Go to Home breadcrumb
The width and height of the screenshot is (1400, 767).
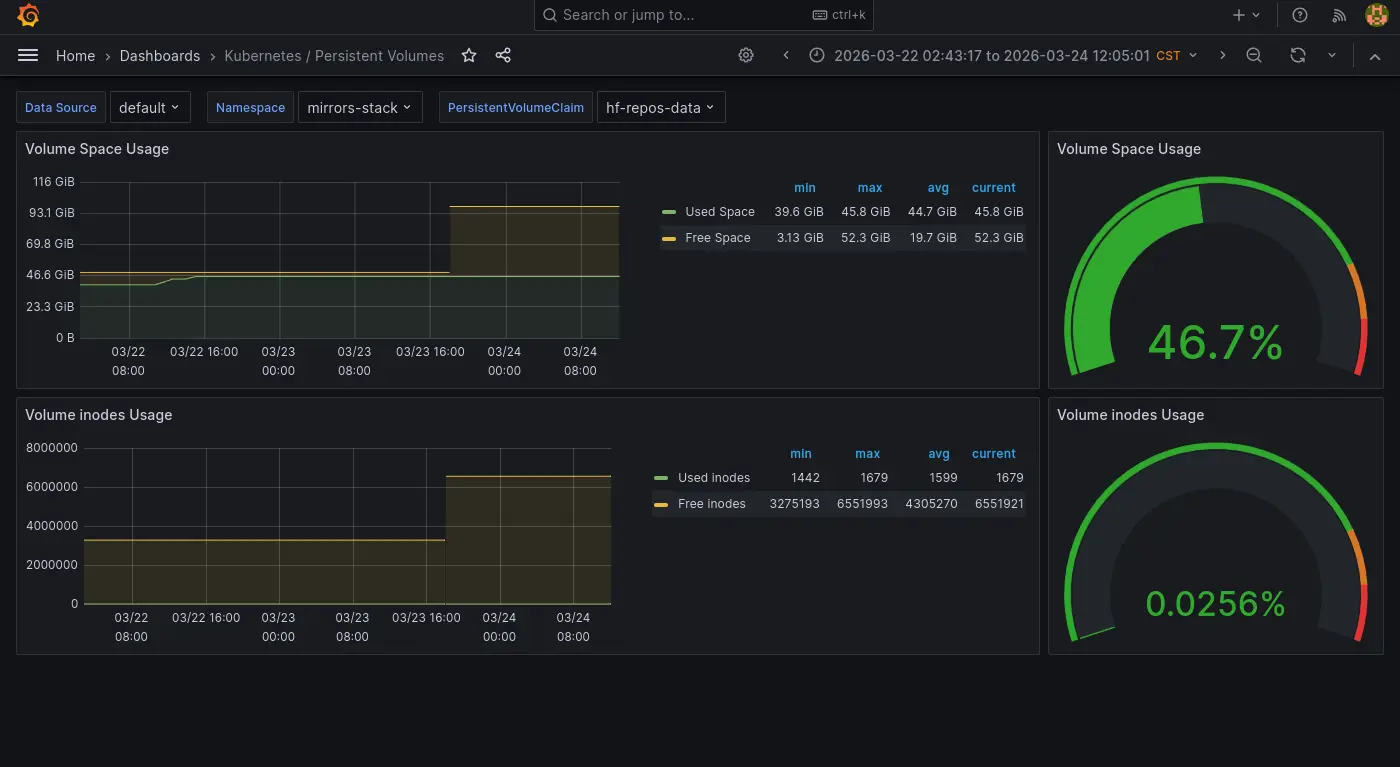coord(75,56)
